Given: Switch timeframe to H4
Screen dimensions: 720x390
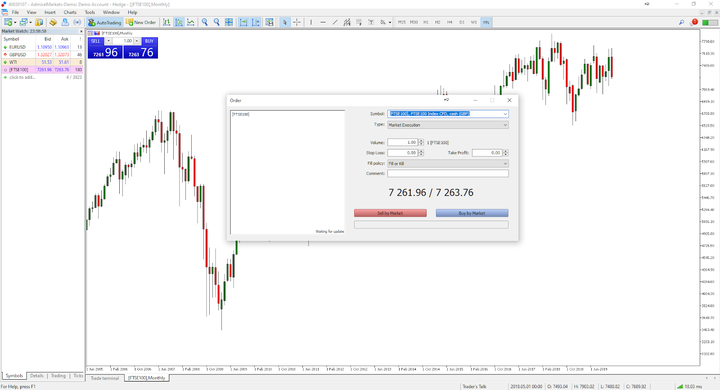Looking at the screenshot, I should [x=450, y=22].
